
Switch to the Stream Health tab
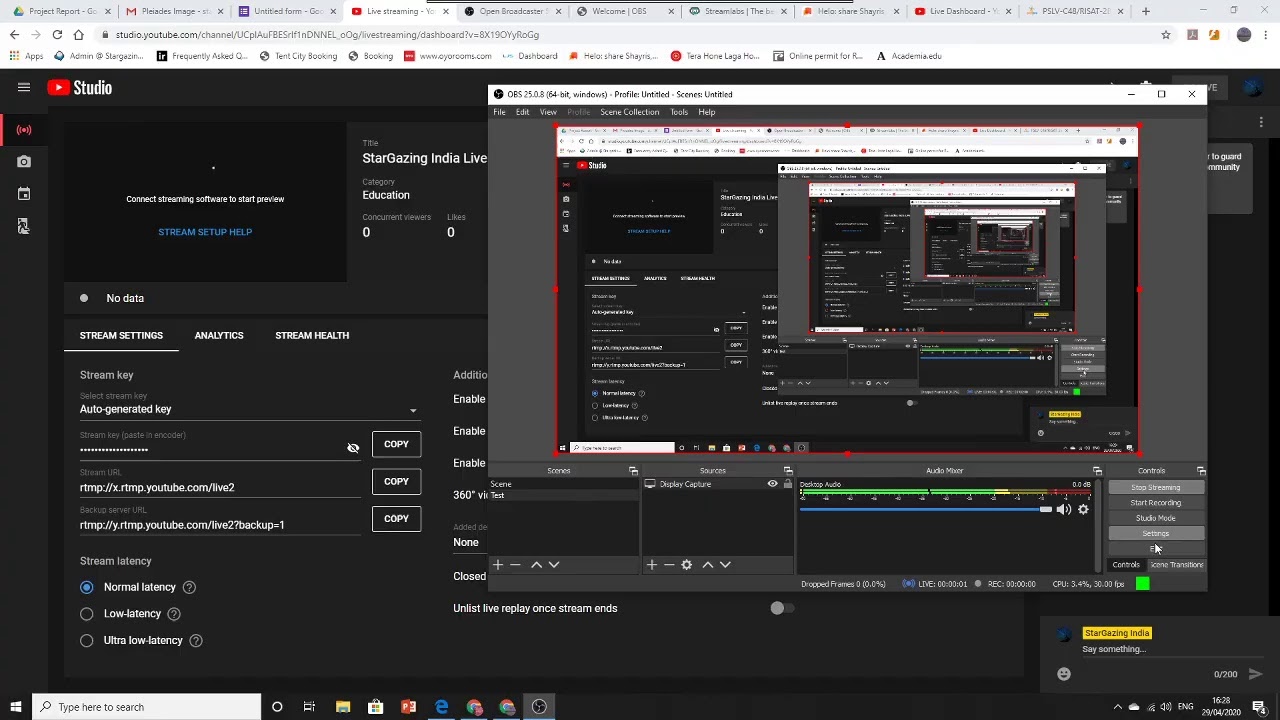(312, 335)
